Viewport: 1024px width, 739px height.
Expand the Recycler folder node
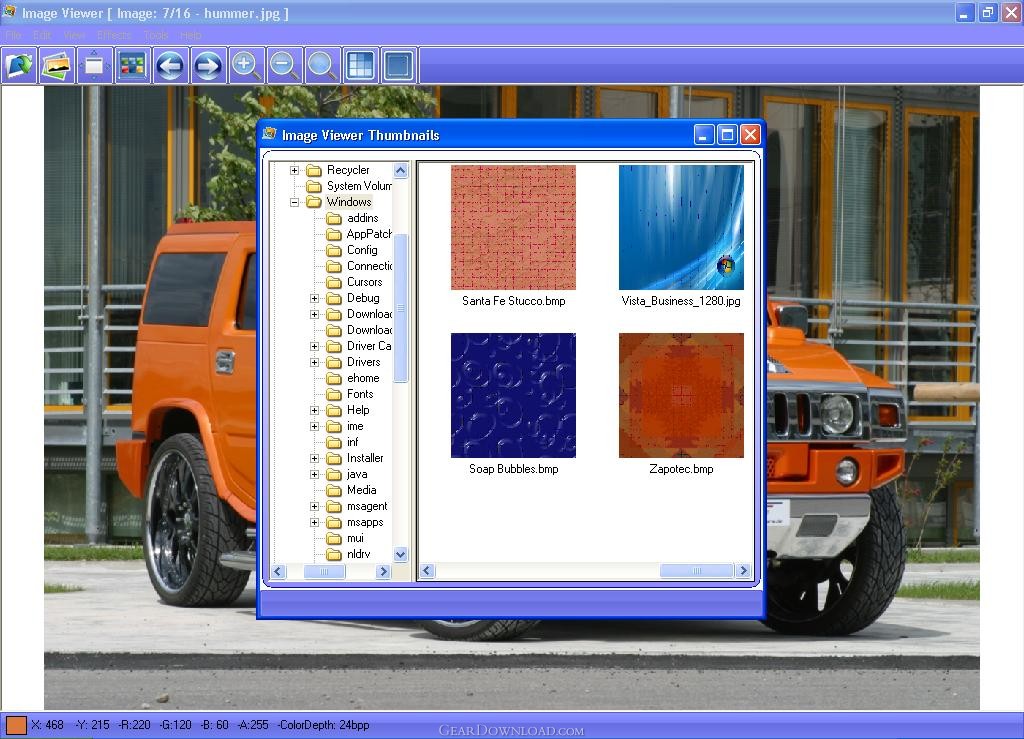point(295,170)
